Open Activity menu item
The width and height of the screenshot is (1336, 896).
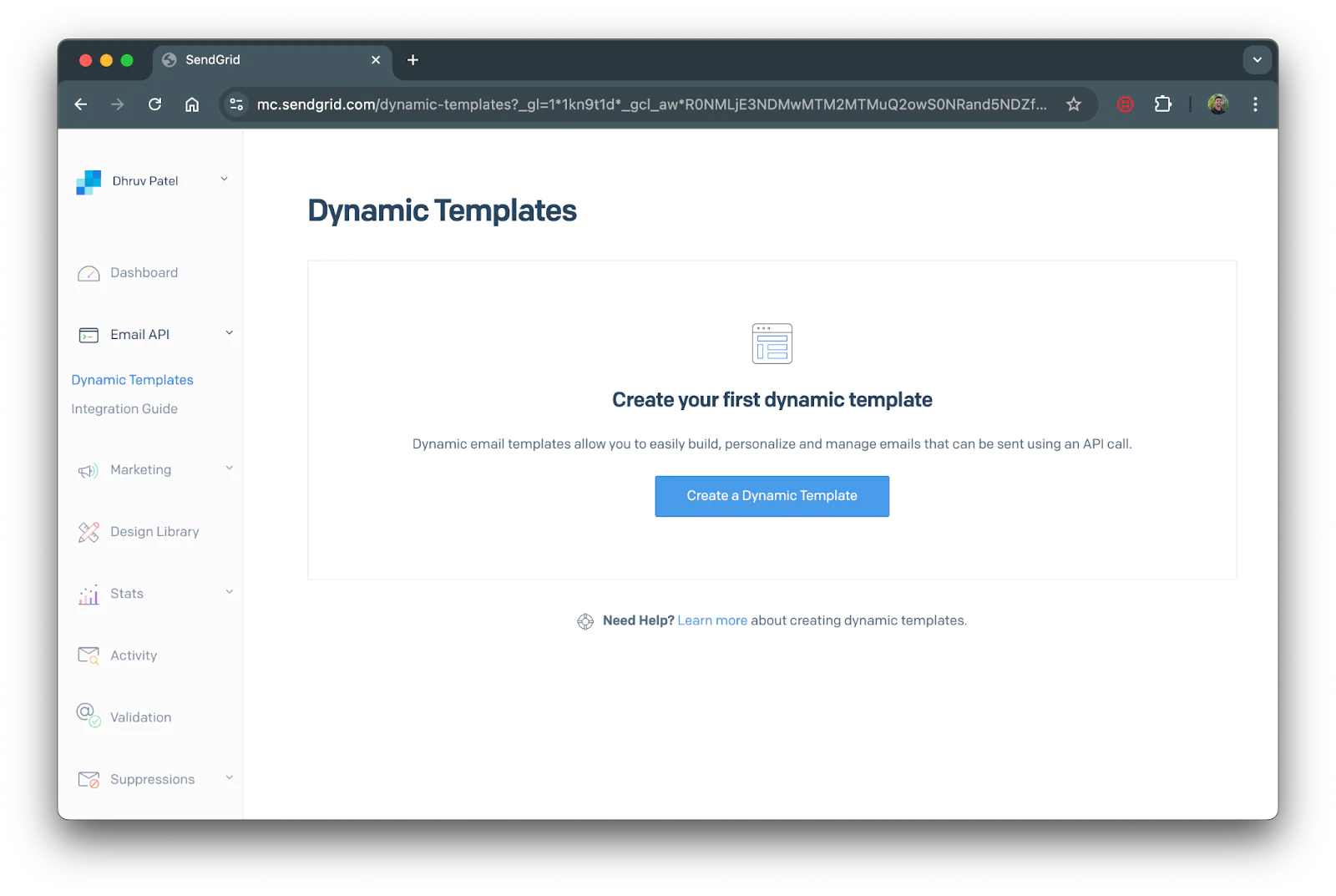click(134, 656)
